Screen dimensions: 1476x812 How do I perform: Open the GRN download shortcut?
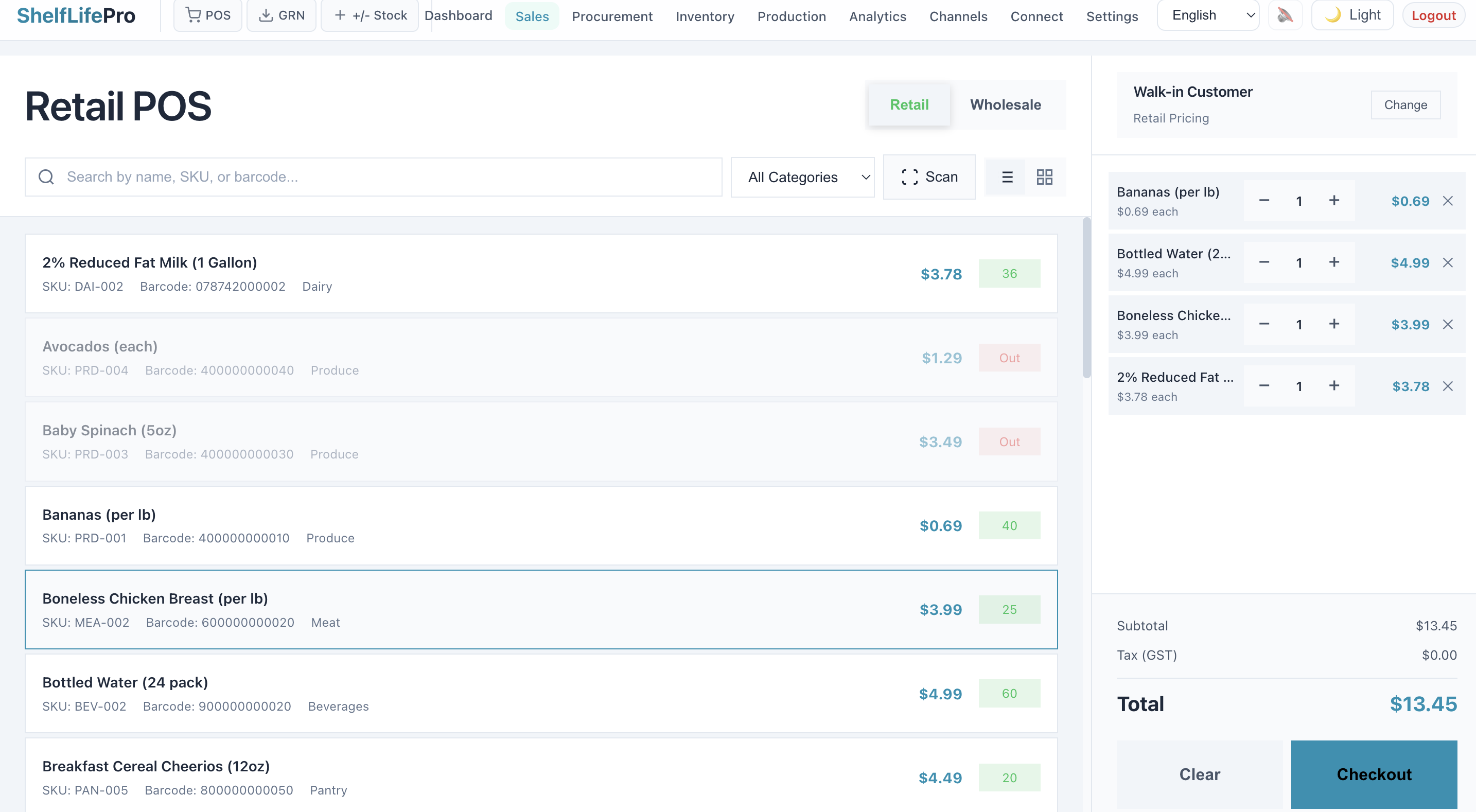pyautogui.click(x=282, y=15)
